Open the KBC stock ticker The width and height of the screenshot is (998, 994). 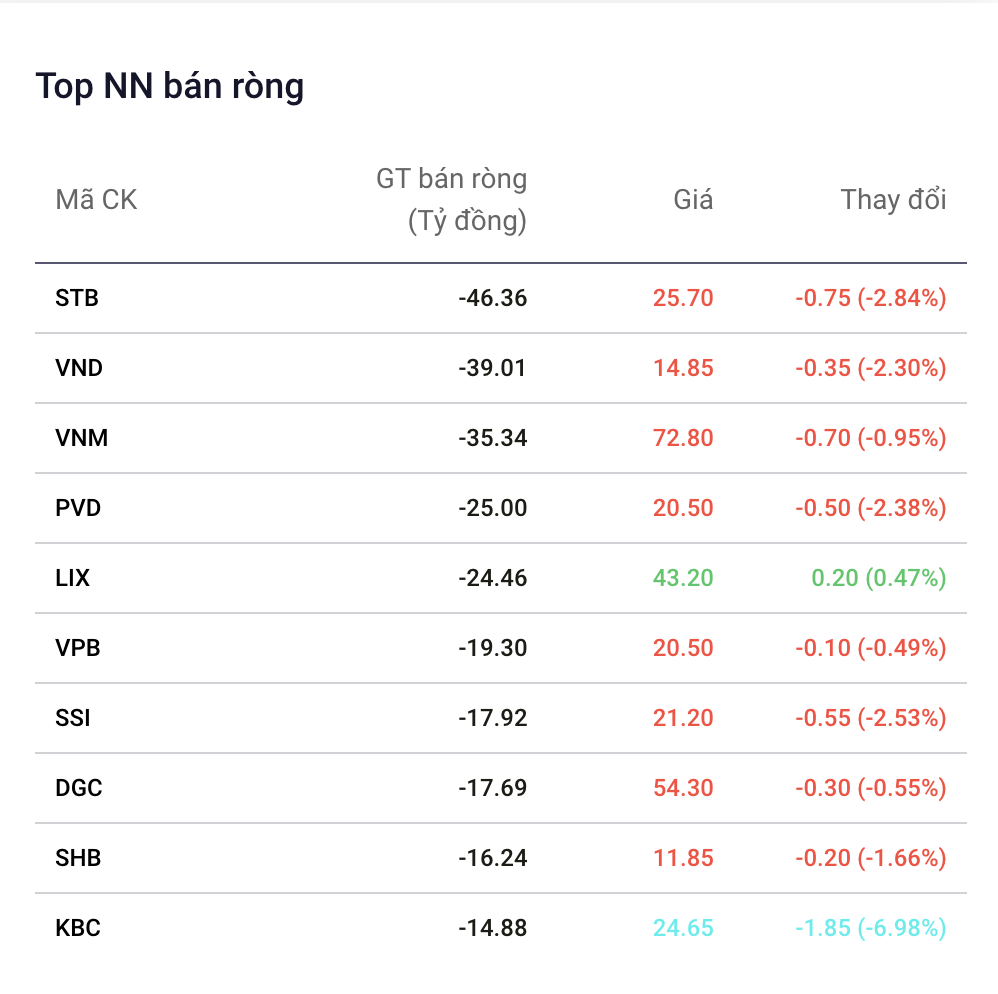78,928
